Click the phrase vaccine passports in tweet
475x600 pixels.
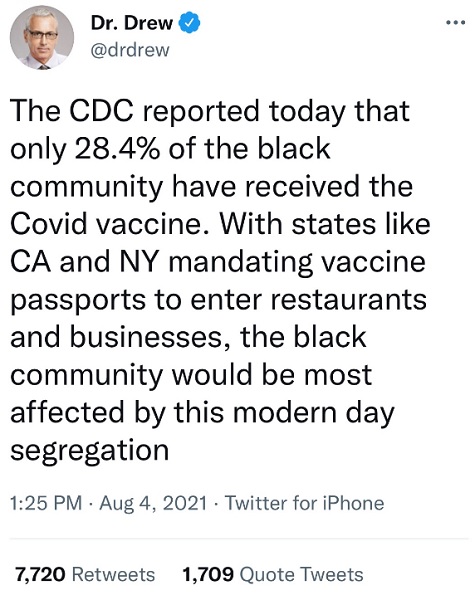(x=218, y=280)
